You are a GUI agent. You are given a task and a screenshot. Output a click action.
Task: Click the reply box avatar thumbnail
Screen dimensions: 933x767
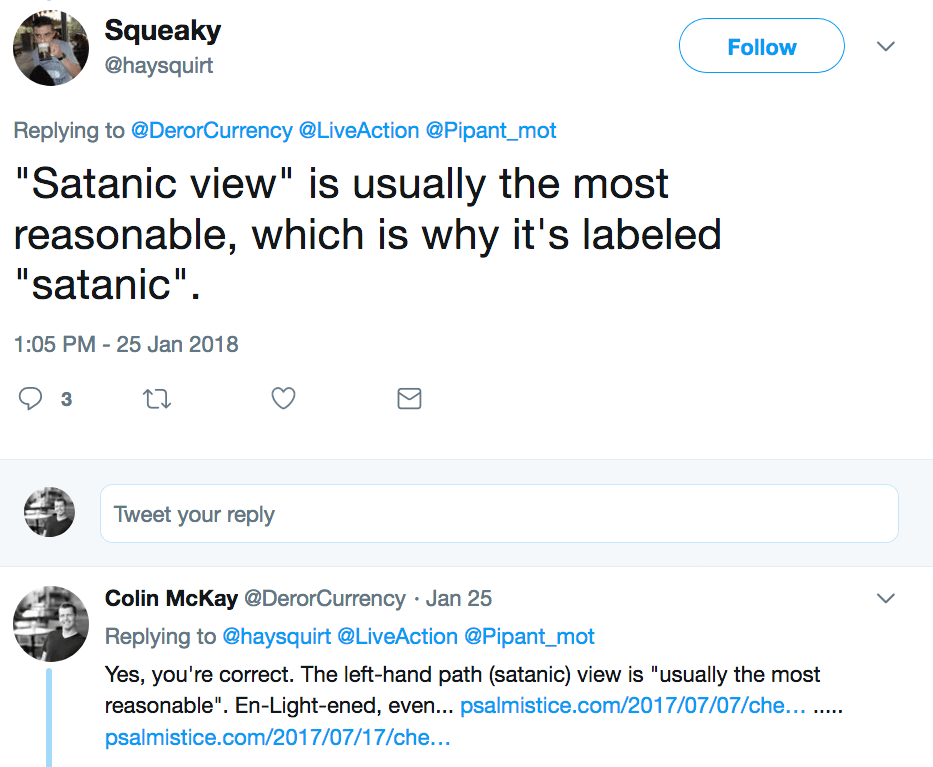coord(49,511)
